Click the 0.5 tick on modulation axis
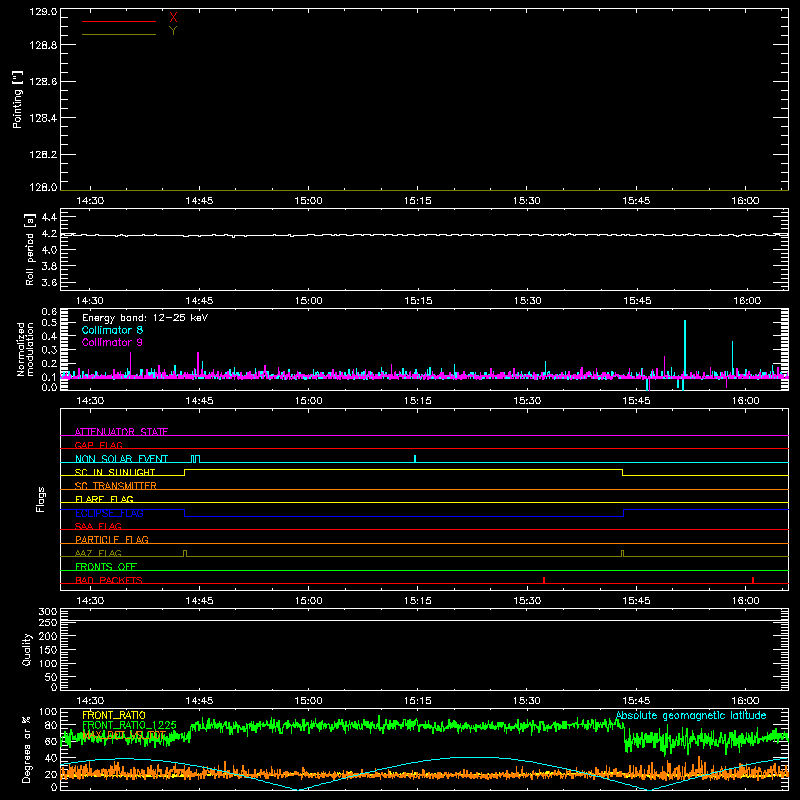800x800 pixels. click(49, 322)
